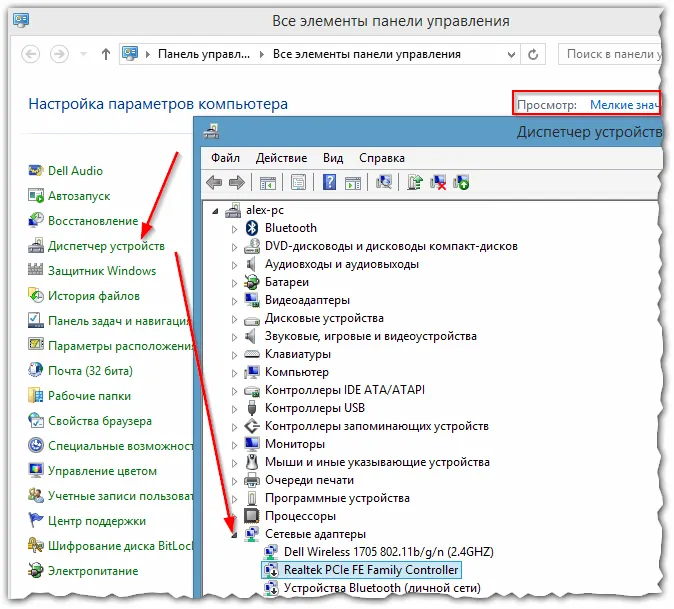This screenshot has width=674, height=609.
Task: Click the properties sheet toolbar icon
Action: point(298,183)
